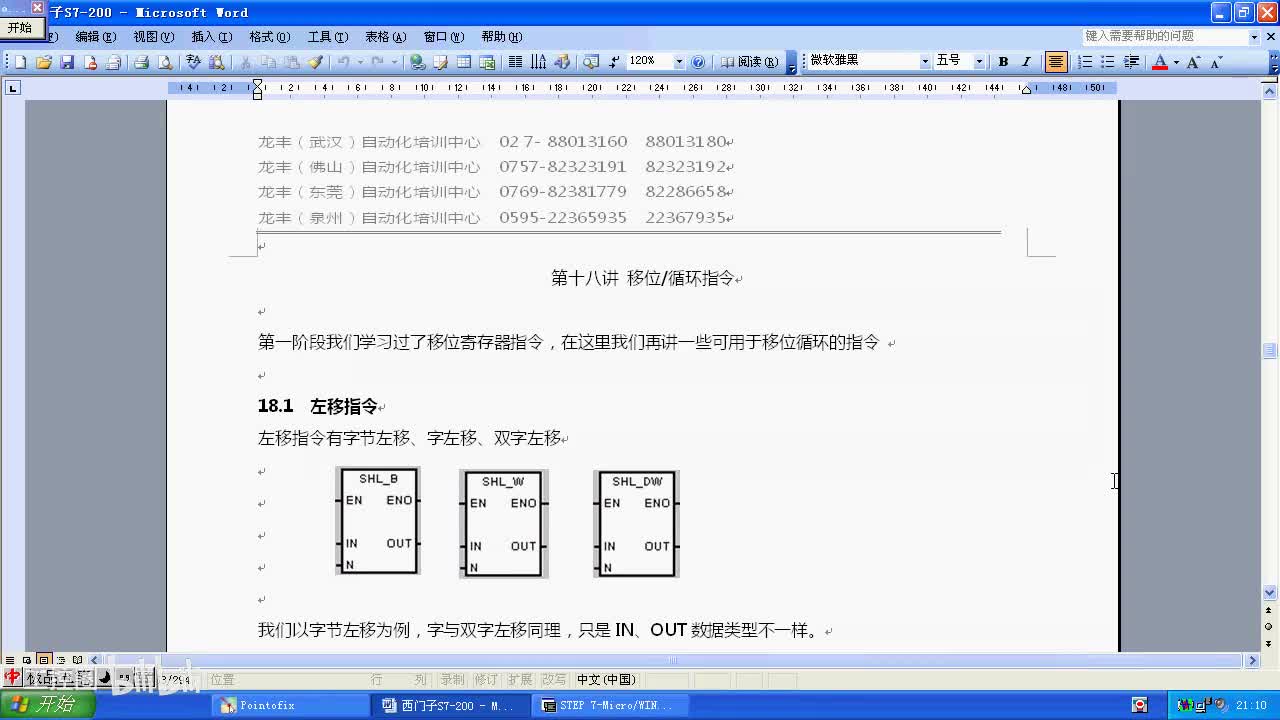Open the 工具 menu

click(327, 36)
